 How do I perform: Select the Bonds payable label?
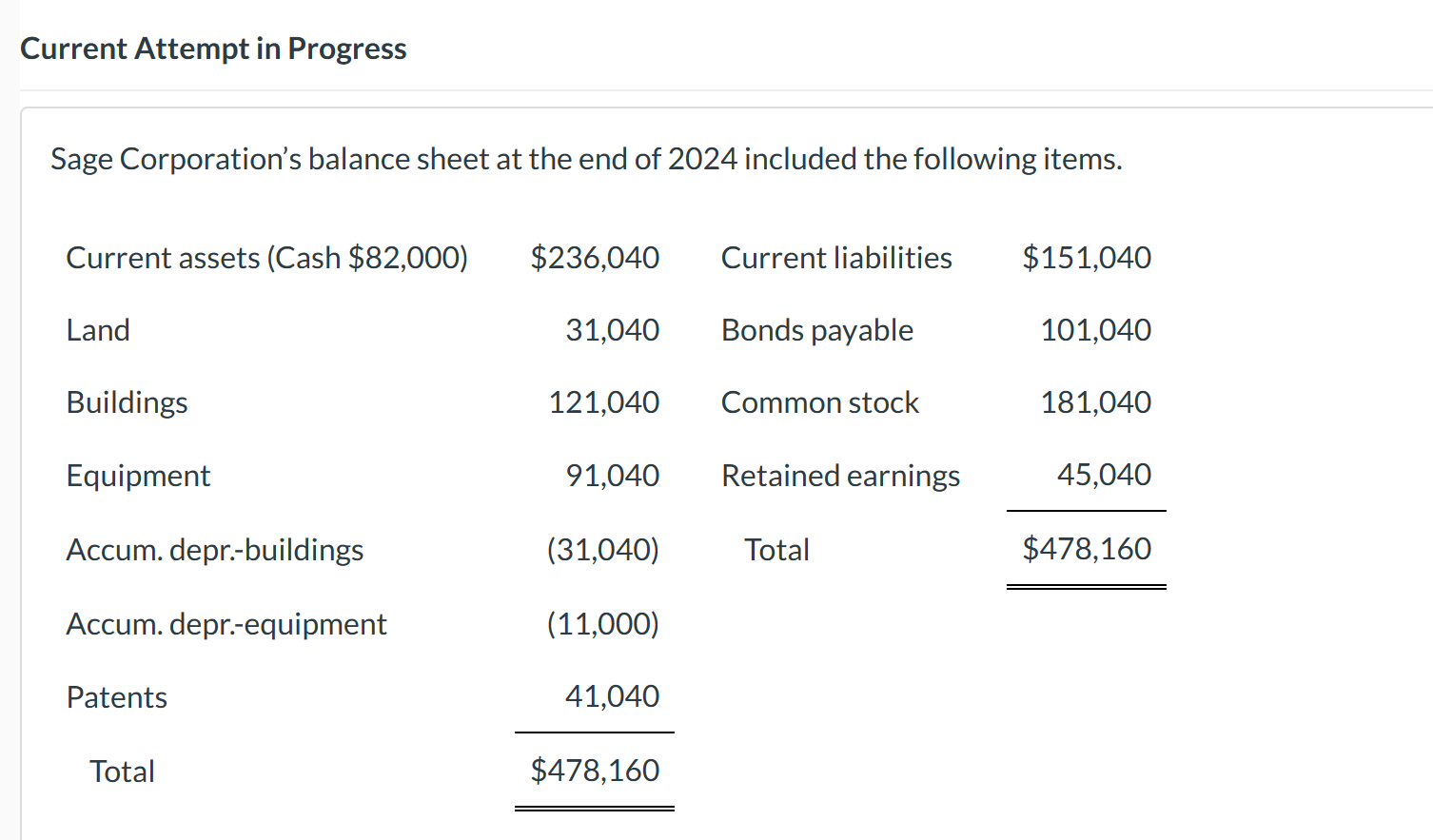pyautogui.click(x=817, y=330)
